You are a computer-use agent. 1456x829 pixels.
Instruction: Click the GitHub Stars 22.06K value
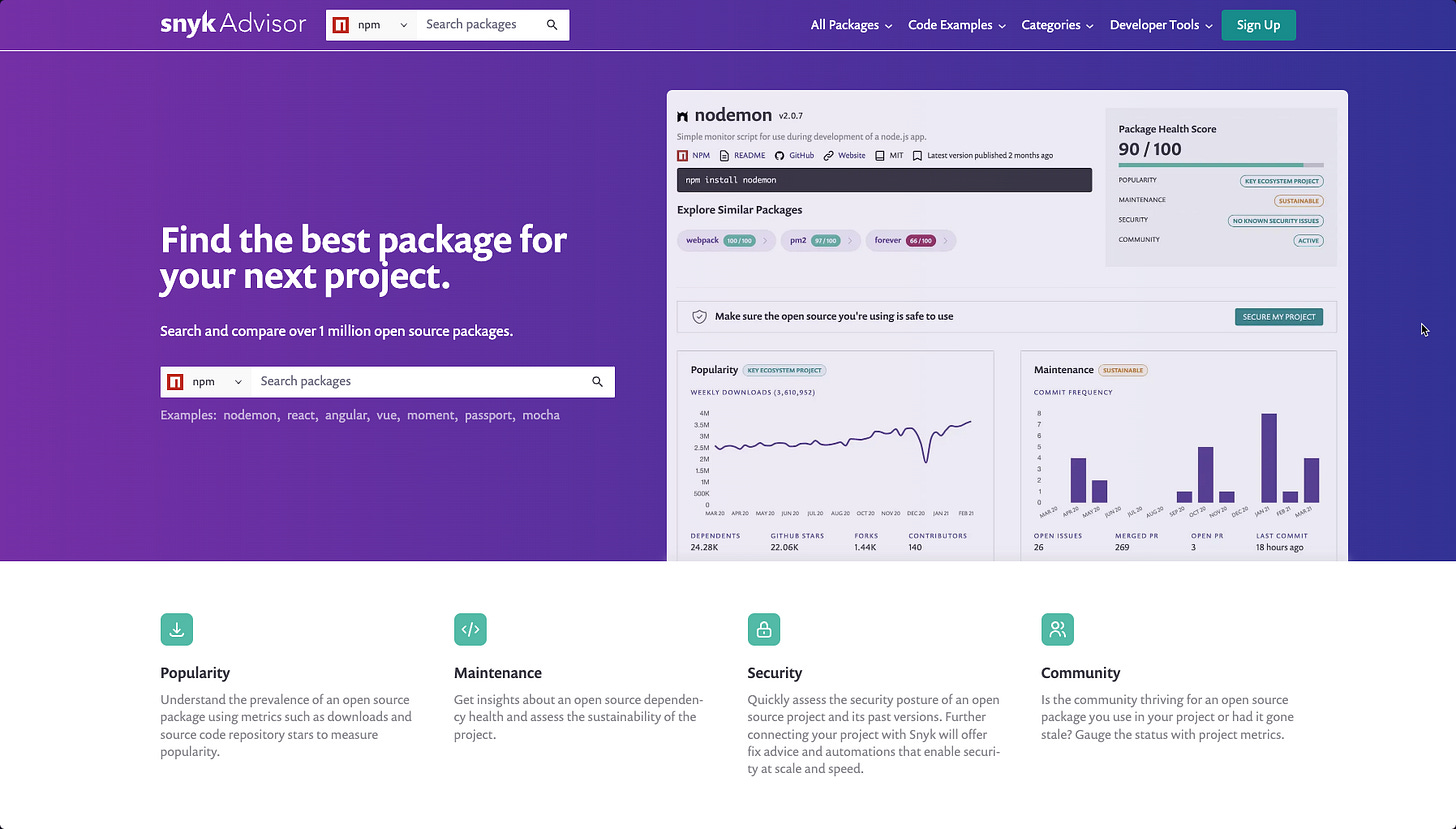click(784, 548)
